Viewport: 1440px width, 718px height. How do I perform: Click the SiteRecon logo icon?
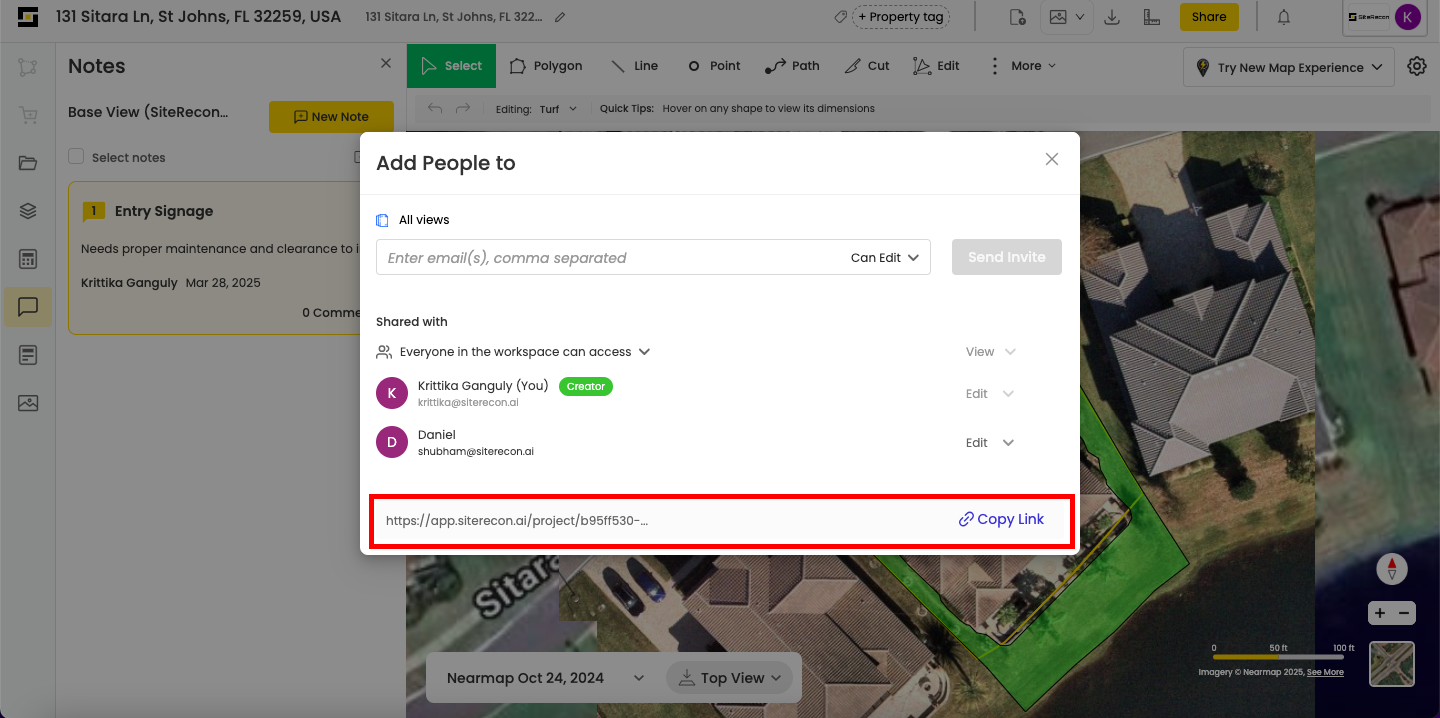pyautogui.click(x=28, y=17)
